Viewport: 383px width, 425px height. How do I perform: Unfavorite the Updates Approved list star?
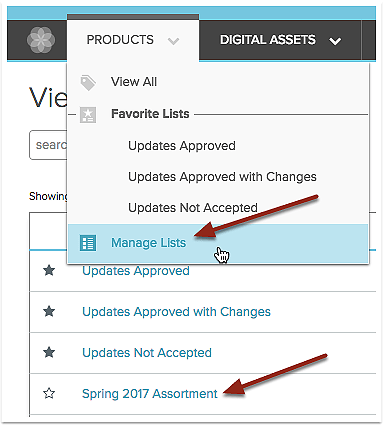pos(49,270)
